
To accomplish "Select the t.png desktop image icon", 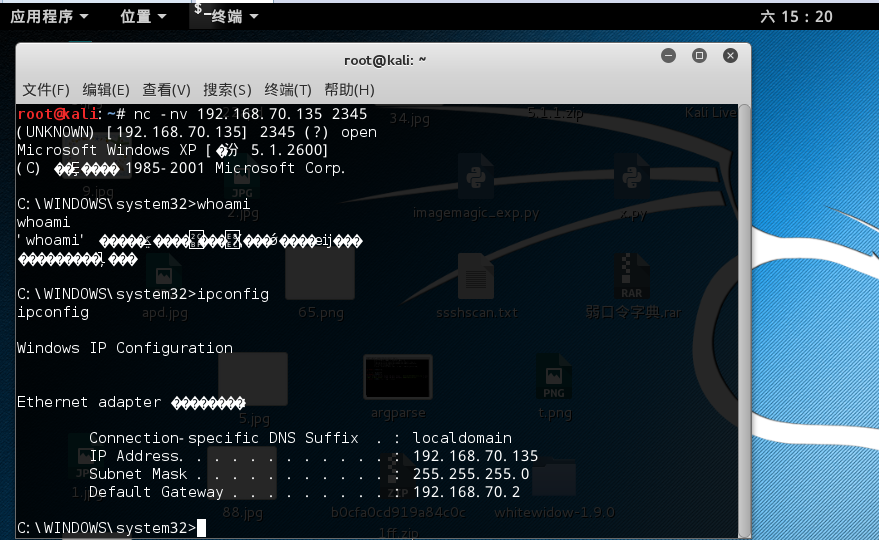I will pos(554,387).
